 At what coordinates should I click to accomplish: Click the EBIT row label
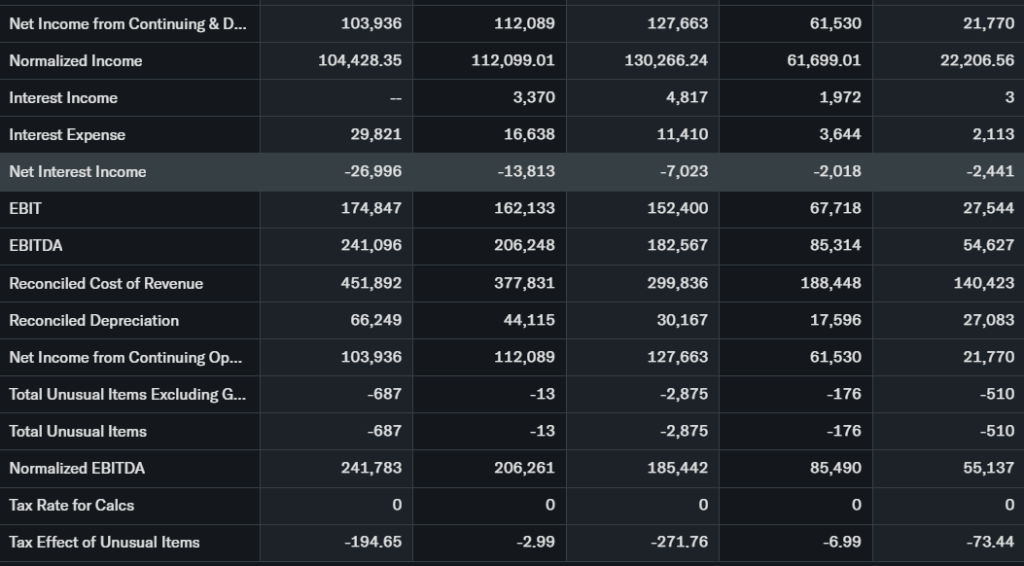(25, 209)
